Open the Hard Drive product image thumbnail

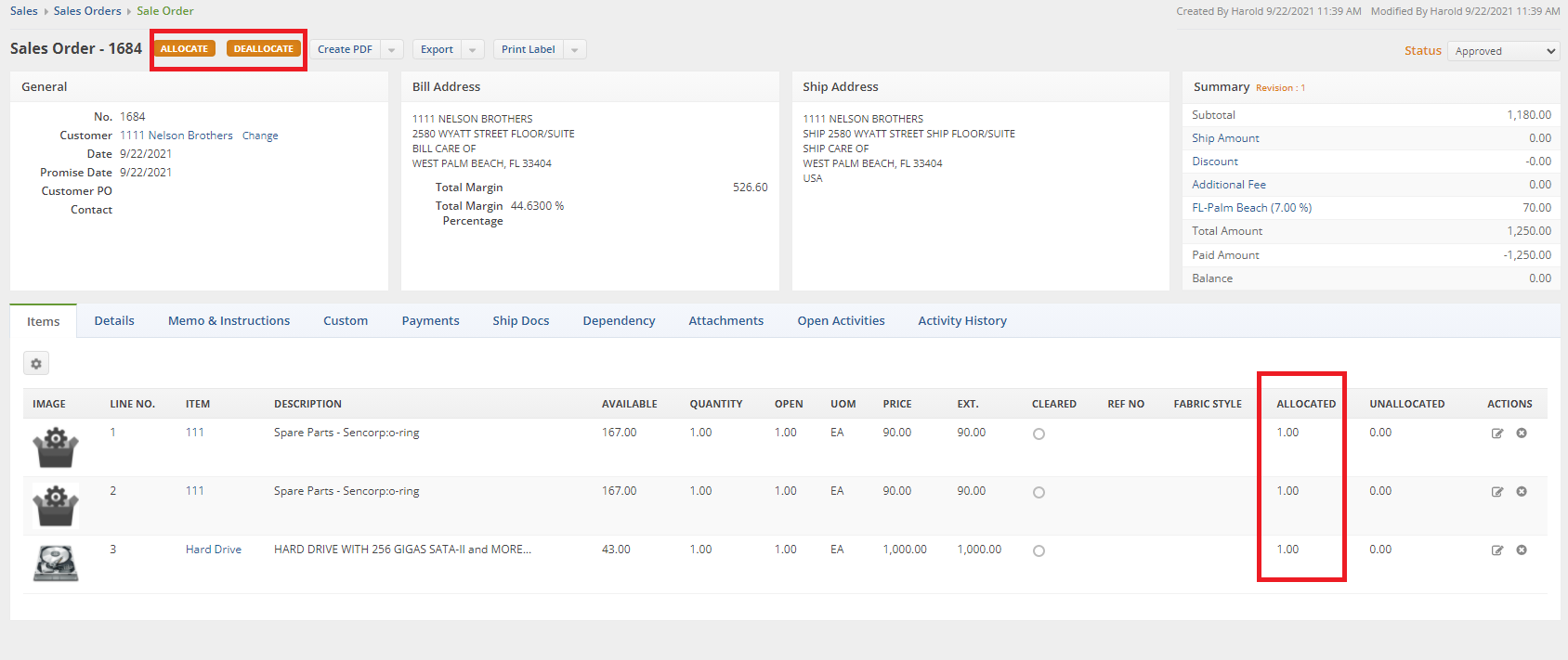coord(56,563)
